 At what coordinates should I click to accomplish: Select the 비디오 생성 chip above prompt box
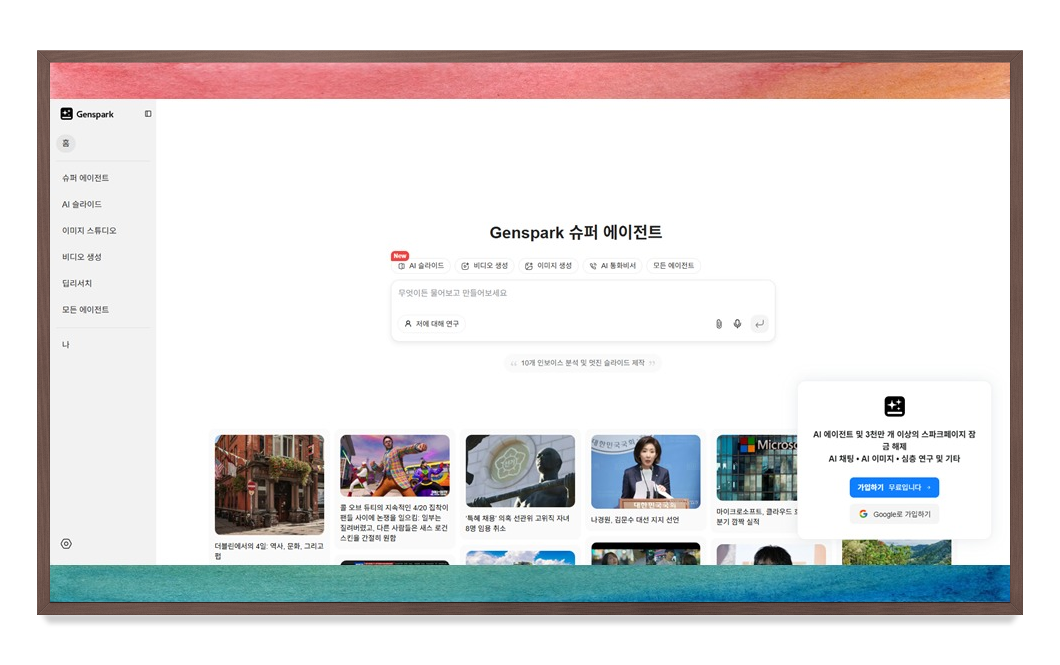484,266
